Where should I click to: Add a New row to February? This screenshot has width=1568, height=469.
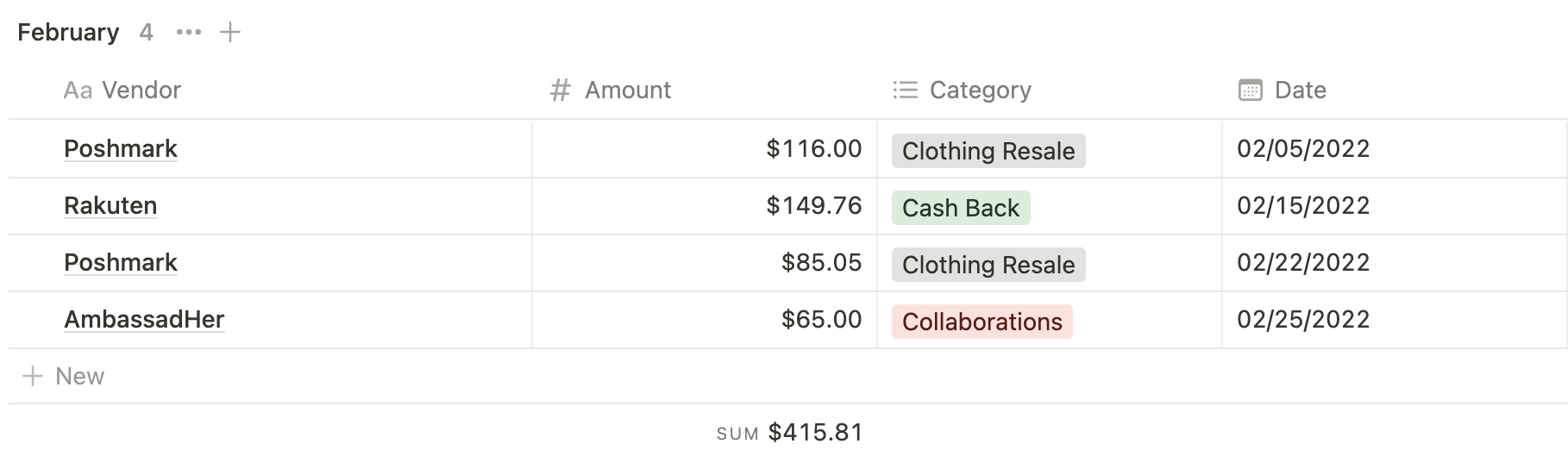79,377
